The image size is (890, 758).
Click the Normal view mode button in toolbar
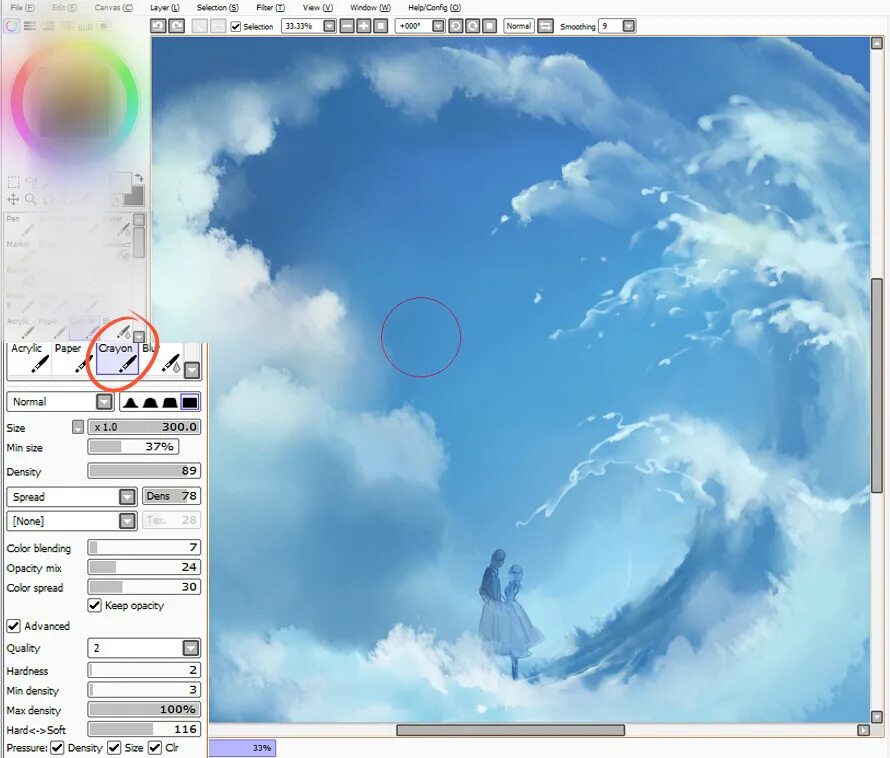(519, 26)
